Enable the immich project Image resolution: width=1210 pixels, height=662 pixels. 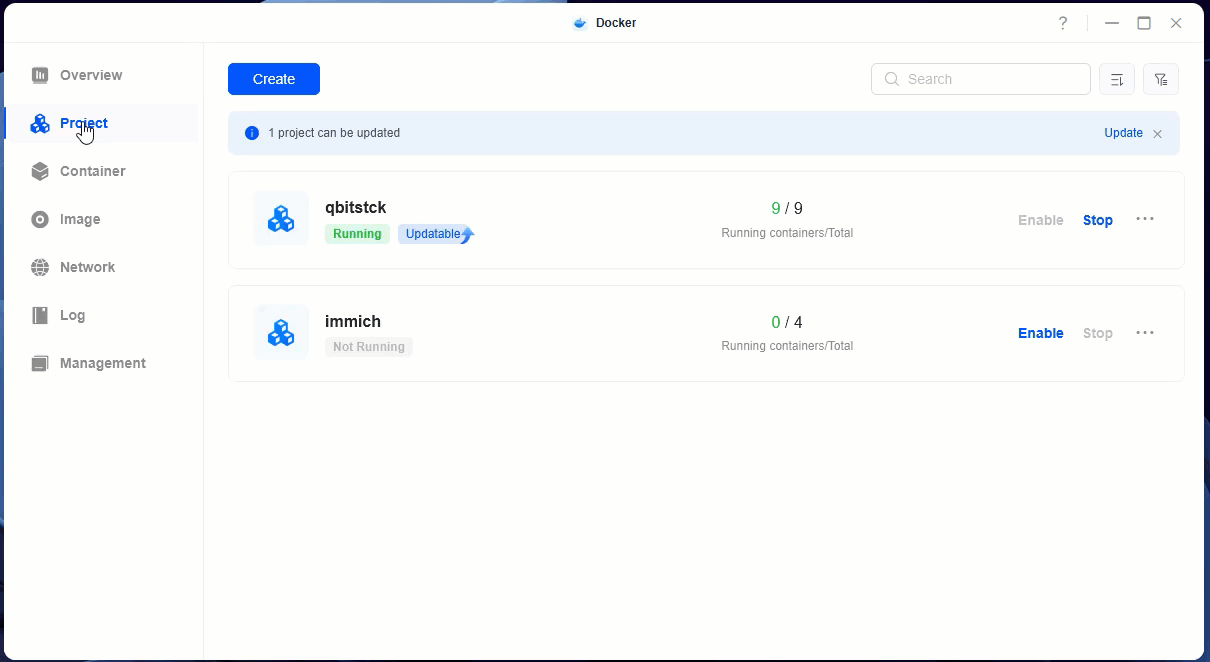click(1040, 333)
